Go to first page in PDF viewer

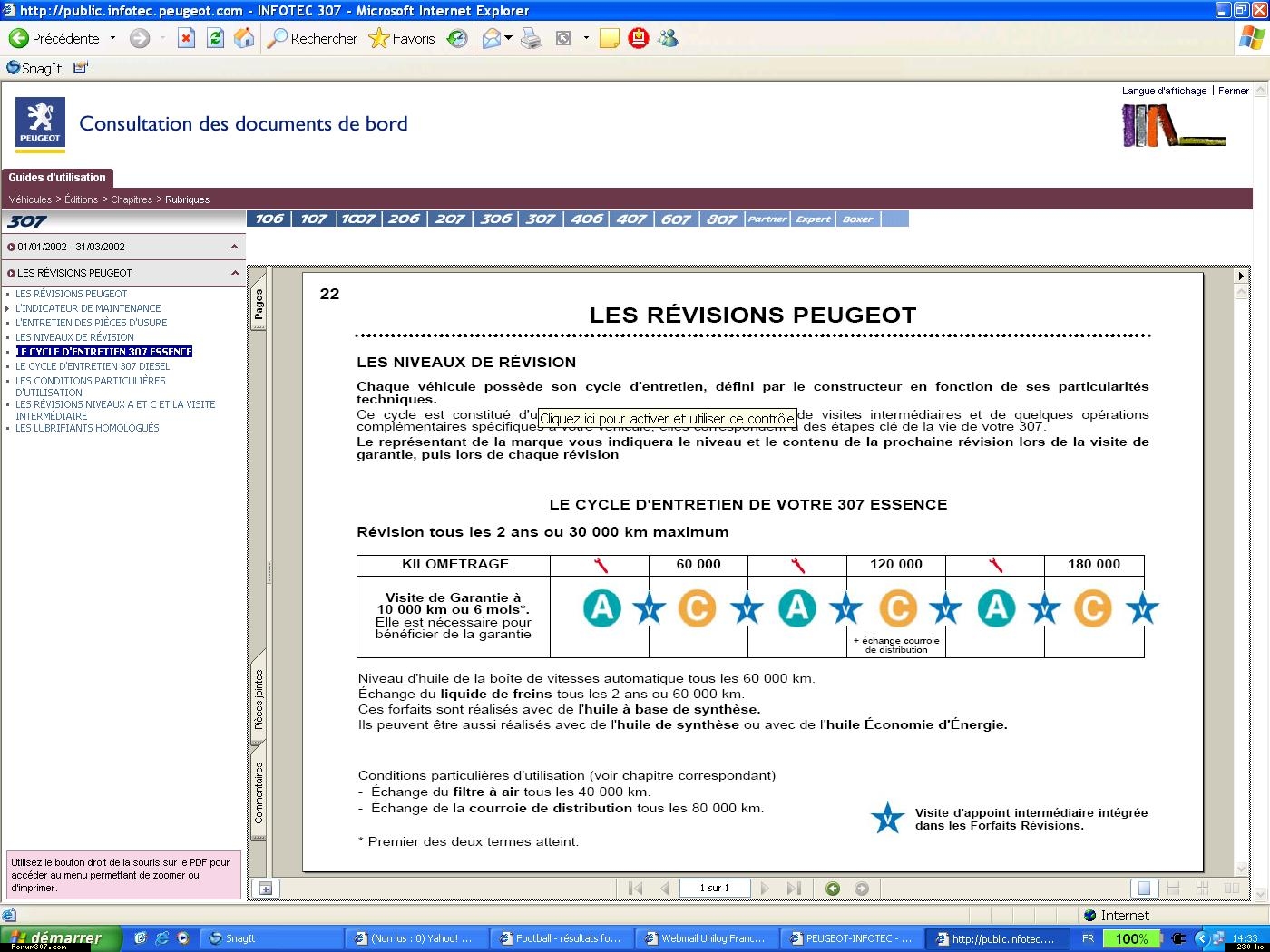[635, 889]
